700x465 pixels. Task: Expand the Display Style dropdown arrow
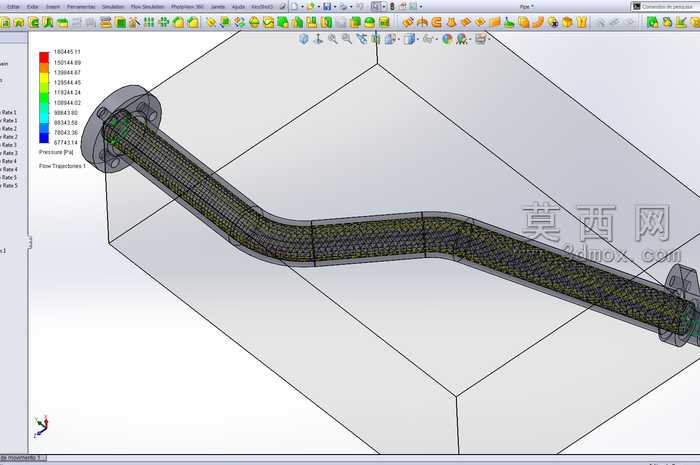point(417,39)
